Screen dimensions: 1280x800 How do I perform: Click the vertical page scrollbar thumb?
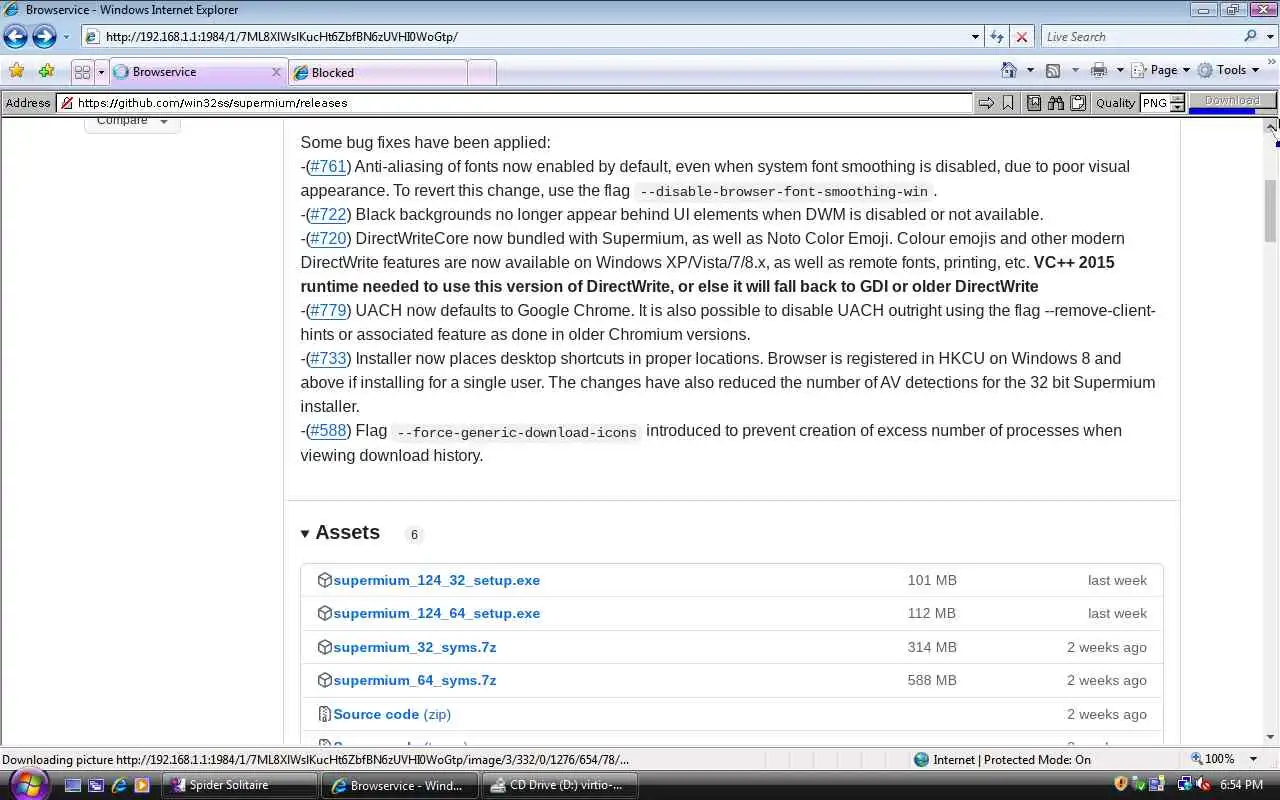coord(1271,211)
